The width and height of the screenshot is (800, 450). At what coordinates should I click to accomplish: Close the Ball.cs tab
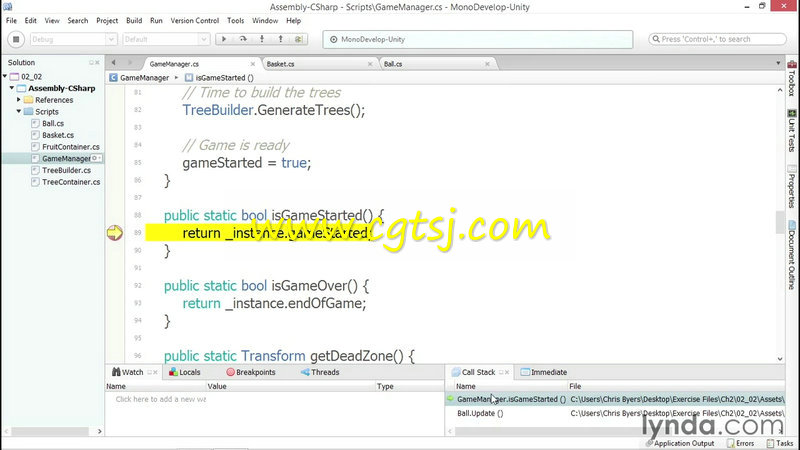487,64
